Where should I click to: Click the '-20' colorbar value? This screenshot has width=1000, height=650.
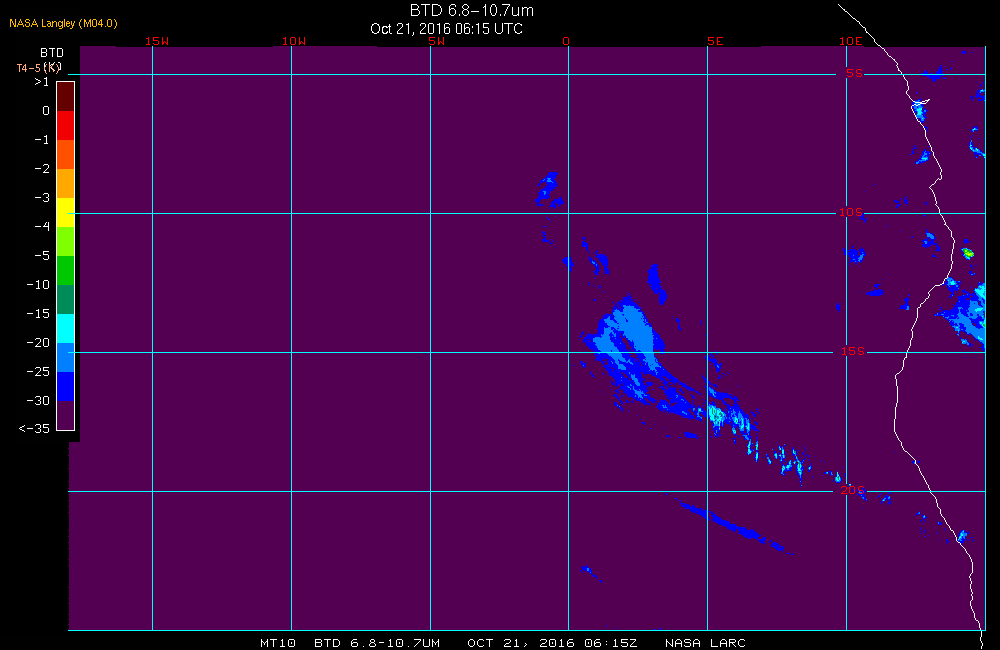(x=38, y=343)
